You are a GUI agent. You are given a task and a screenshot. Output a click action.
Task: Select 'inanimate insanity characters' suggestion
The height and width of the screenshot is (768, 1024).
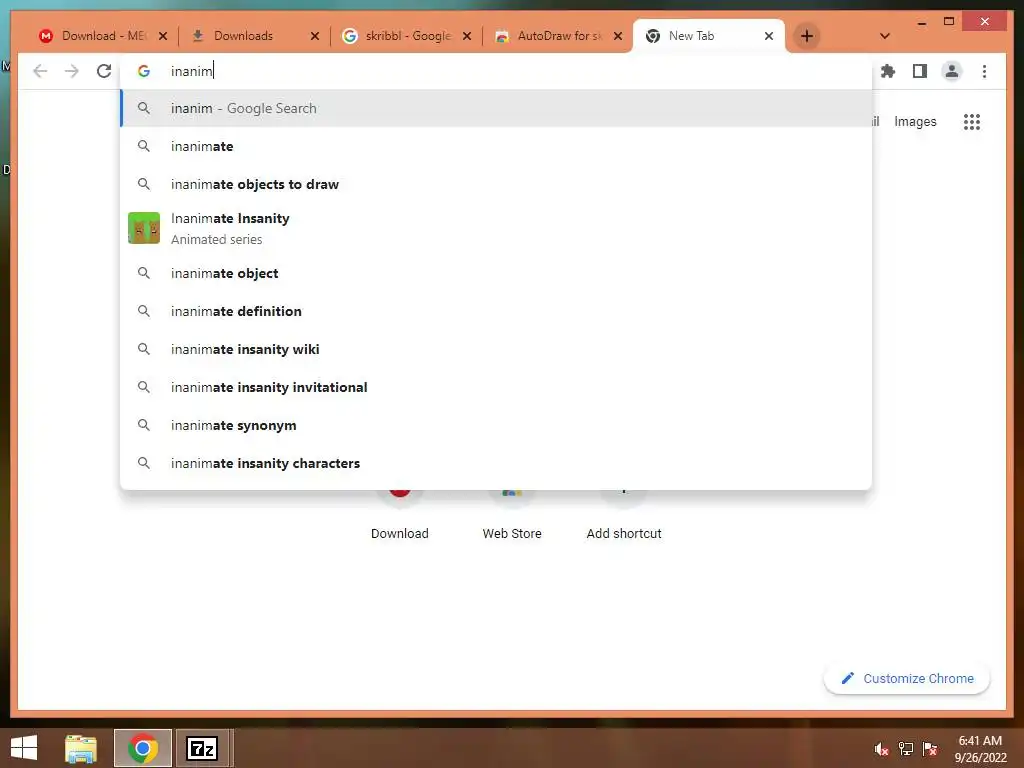[x=496, y=463]
